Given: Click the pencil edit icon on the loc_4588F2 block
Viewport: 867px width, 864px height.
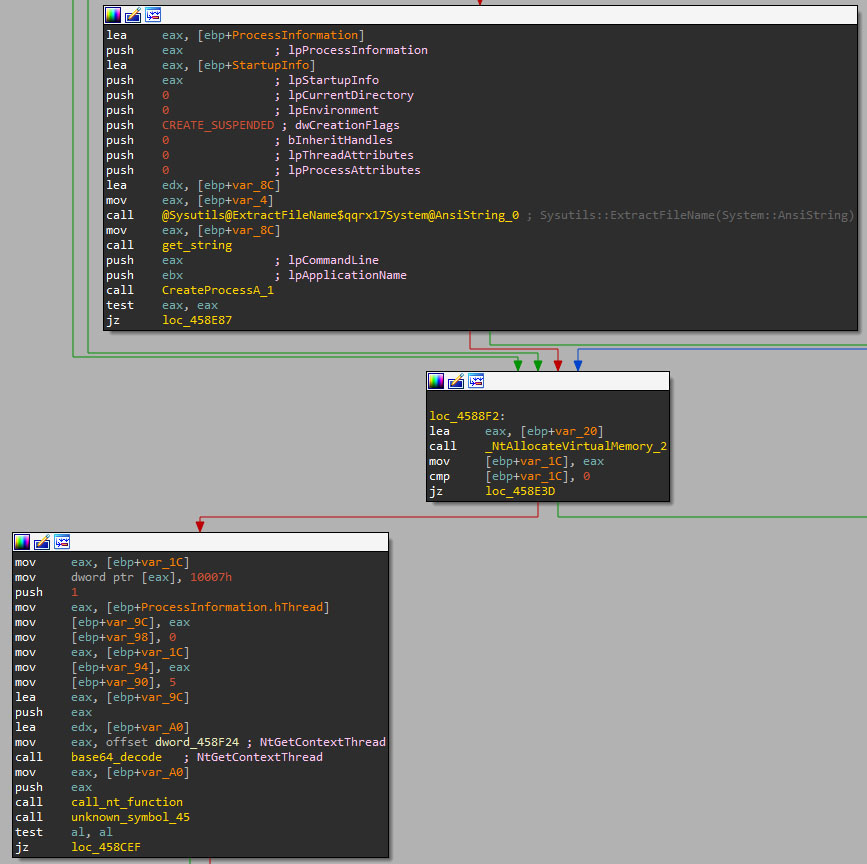Looking at the screenshot, I should (x=456, y=381).
